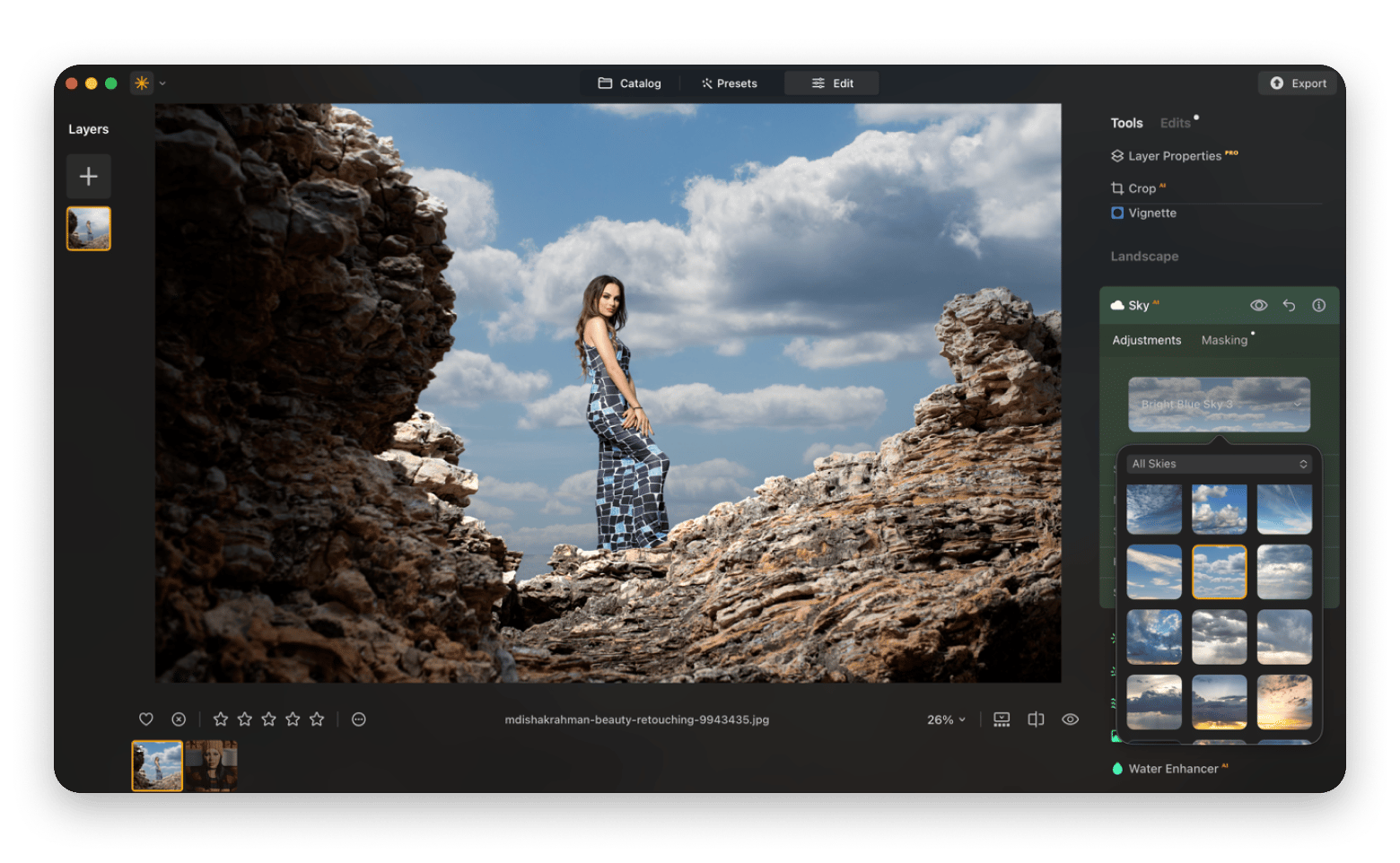Switch to Sky Masking tab
Viewport: 1400px width, 863px height.
1224,340
